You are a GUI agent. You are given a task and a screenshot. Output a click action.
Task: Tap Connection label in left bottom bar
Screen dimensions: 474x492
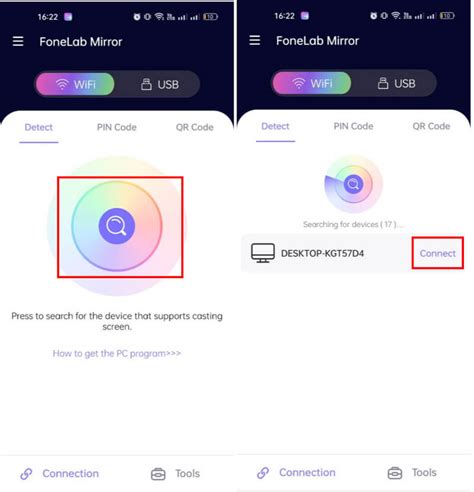(x=71, y=474)
